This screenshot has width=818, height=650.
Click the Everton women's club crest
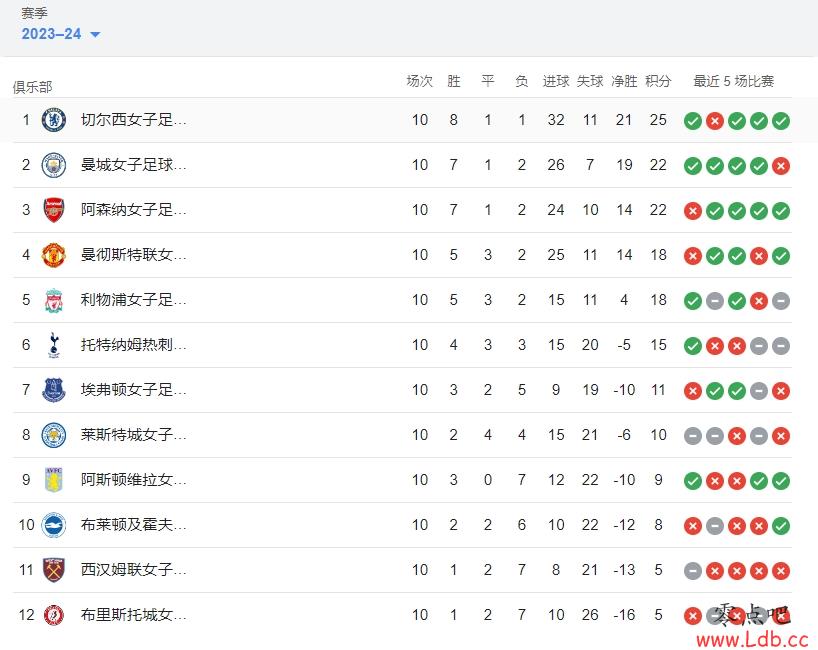54,390
